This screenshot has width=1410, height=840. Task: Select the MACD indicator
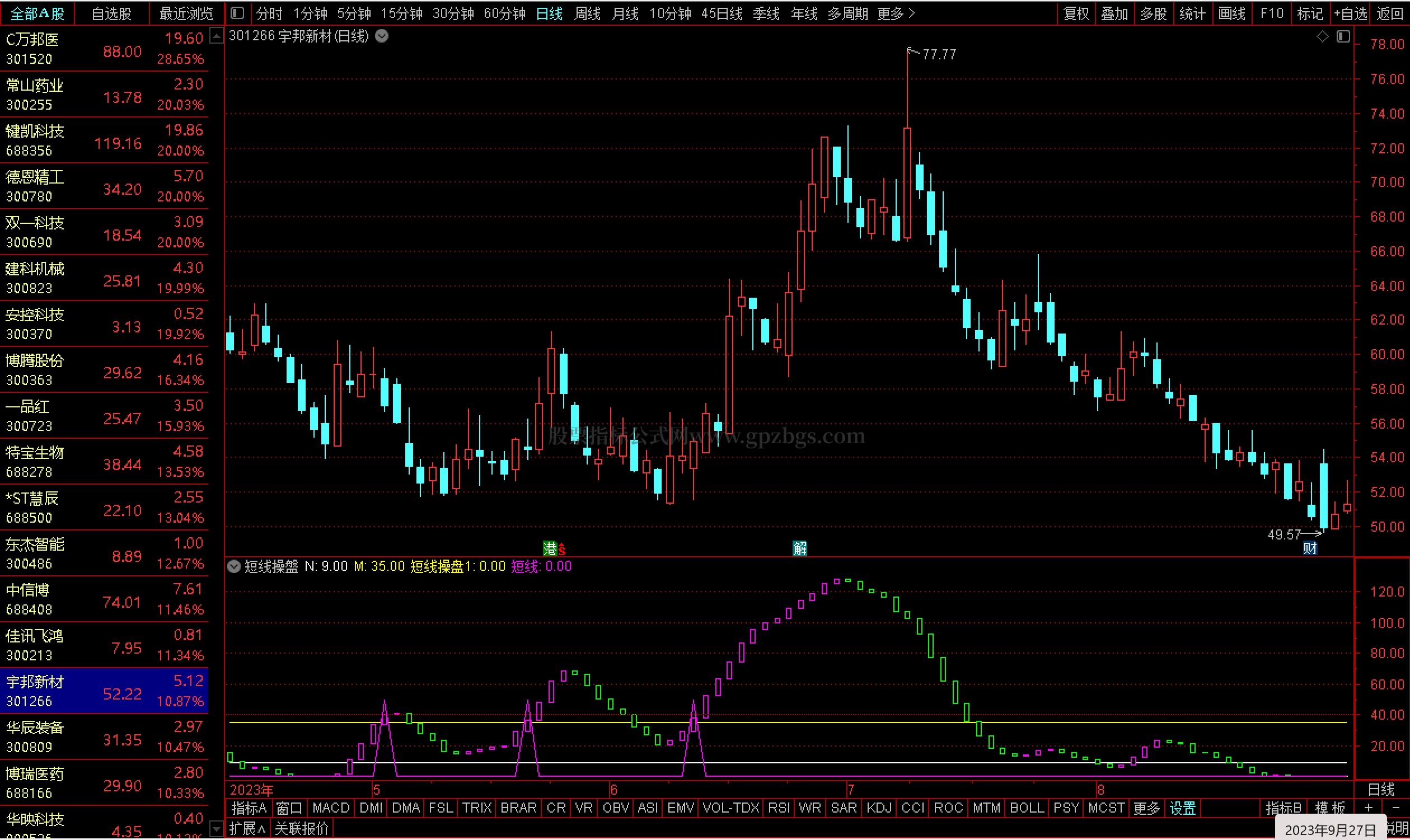tap(331, 808)
